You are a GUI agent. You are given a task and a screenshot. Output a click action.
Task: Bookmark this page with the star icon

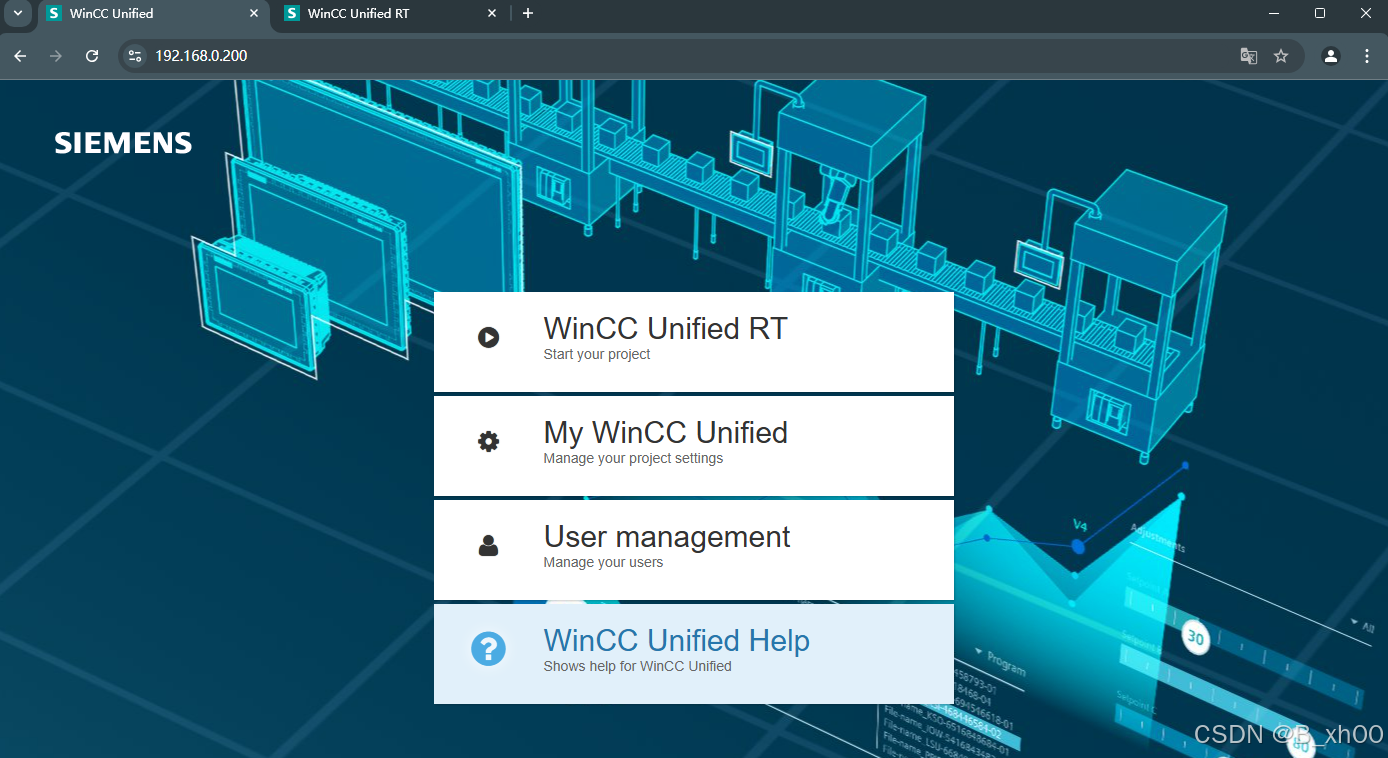1281,56
